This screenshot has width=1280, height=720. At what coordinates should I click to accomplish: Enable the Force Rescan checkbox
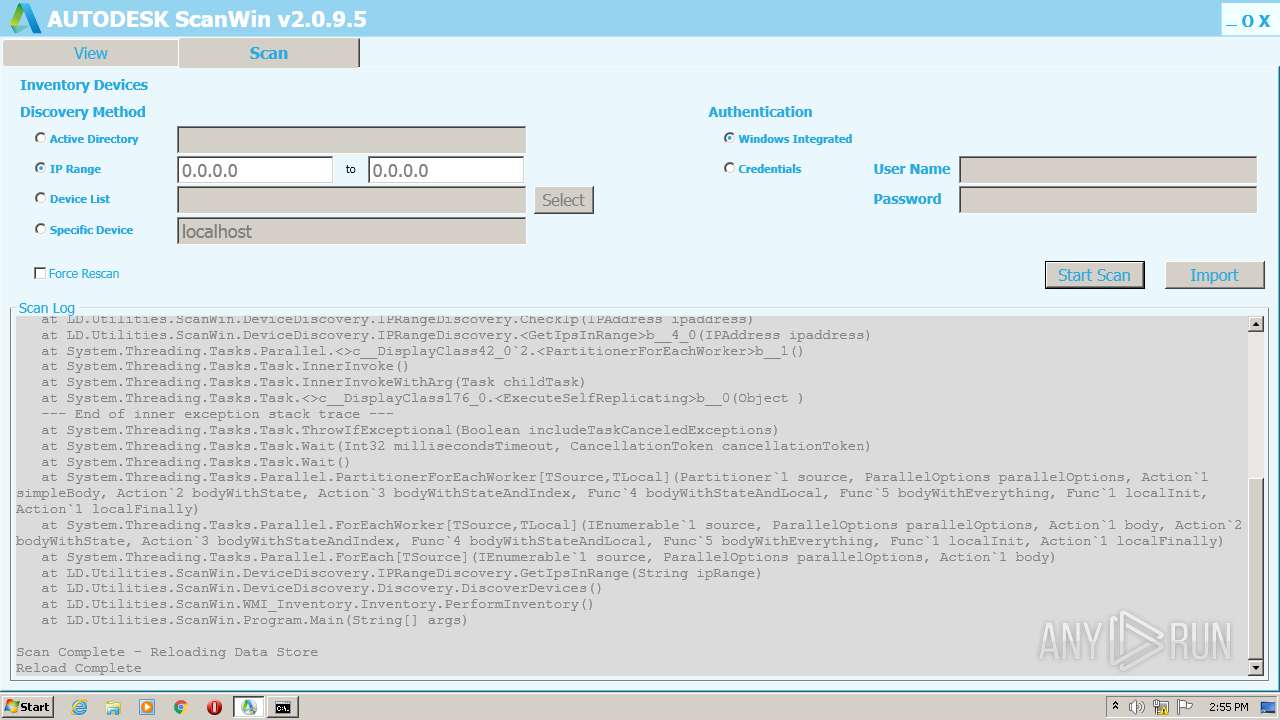[40, 273]
